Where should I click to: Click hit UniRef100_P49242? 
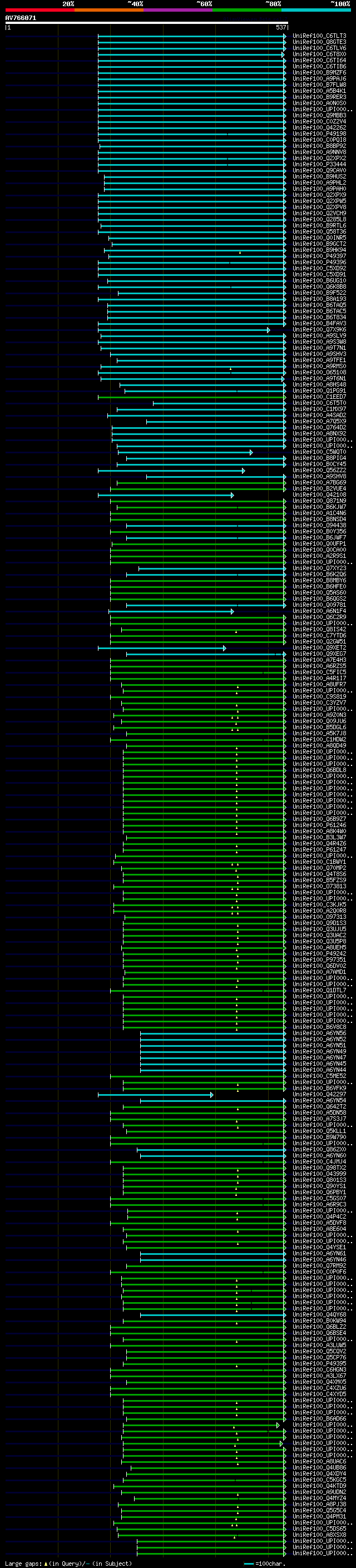click(x=319, y=954)
